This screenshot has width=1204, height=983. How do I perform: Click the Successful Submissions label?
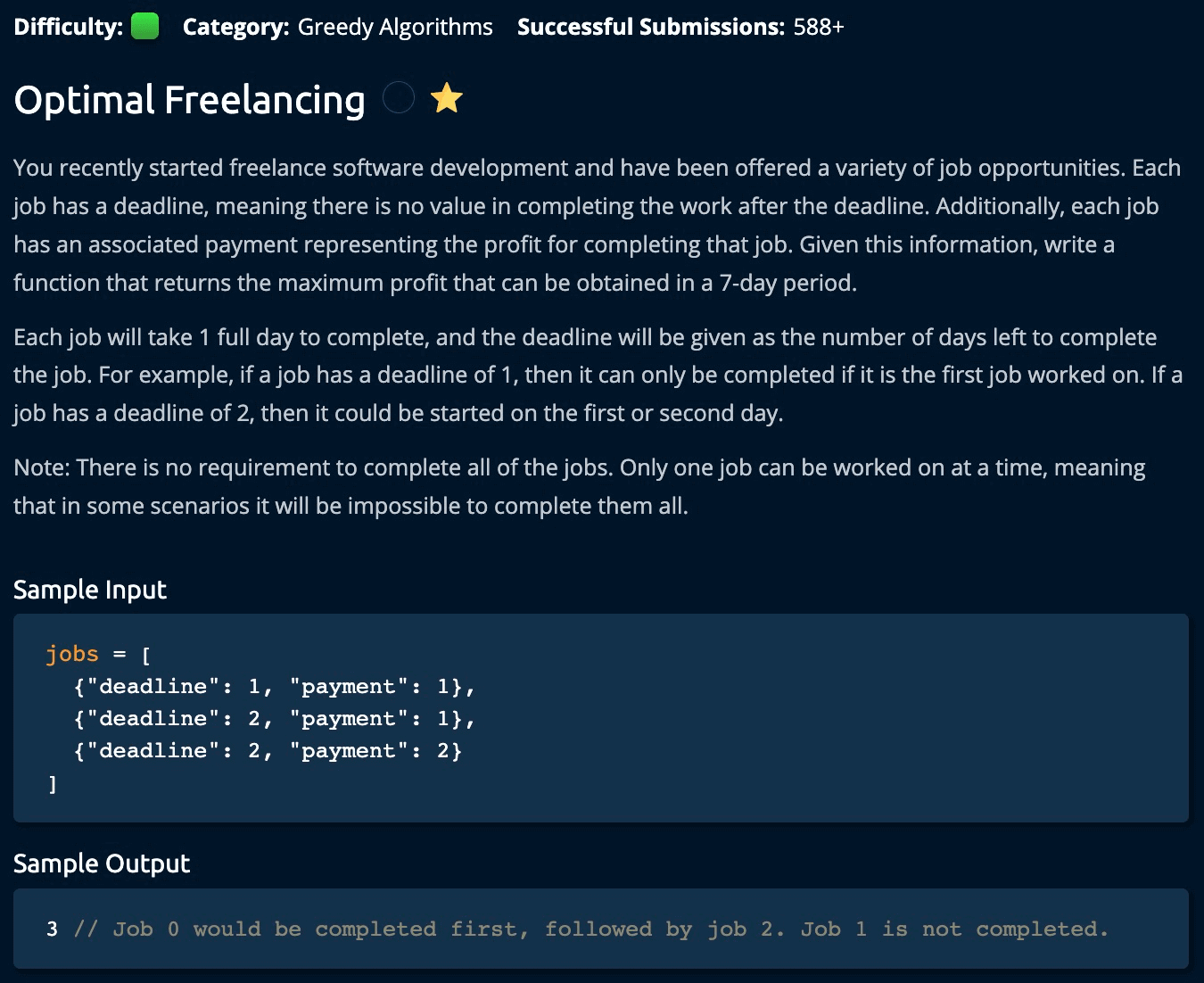coord(650,27)
